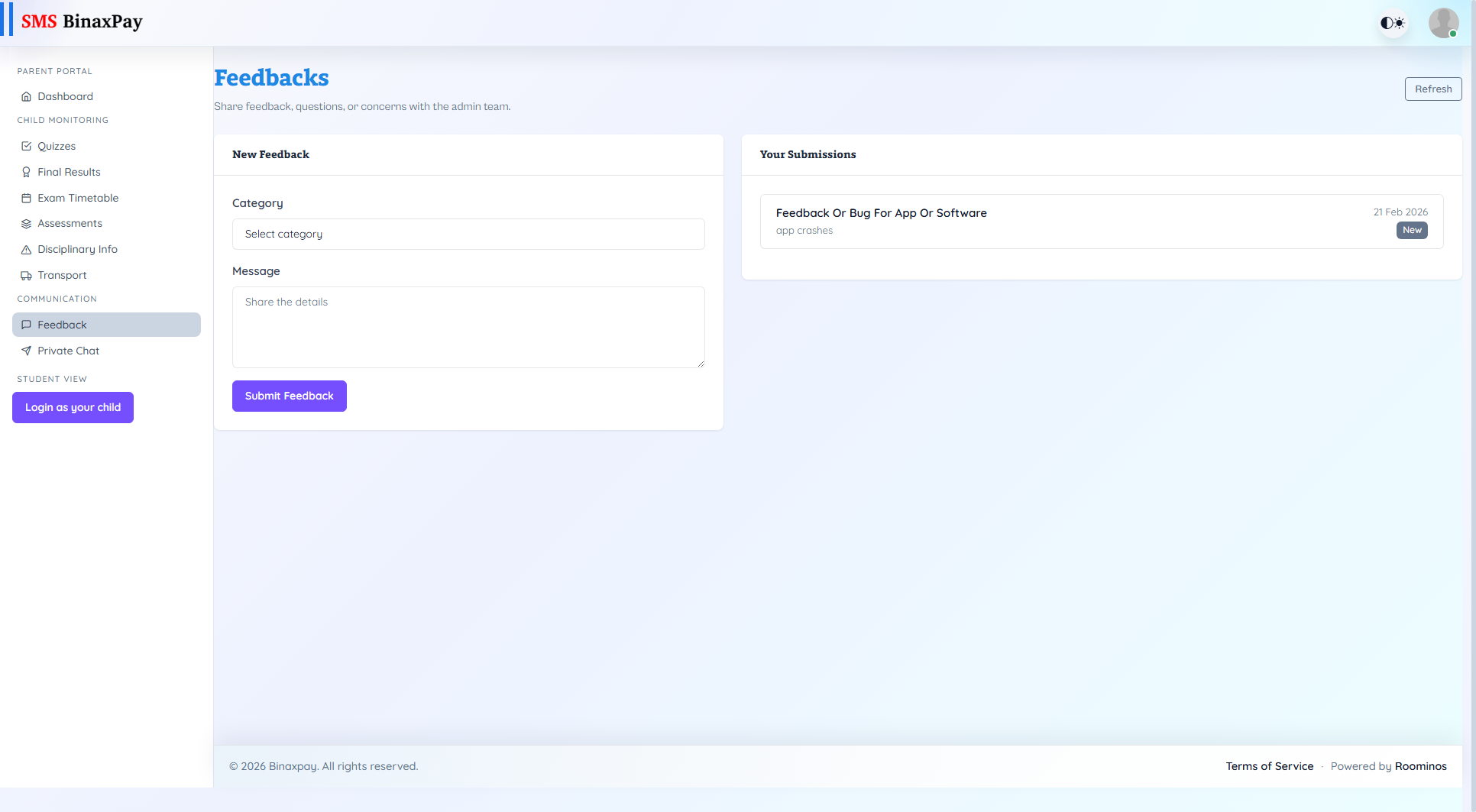Click the New badge on the feedback submission
The width and height of the screenshot is (1476, 812).
[x=1411, y=230]
